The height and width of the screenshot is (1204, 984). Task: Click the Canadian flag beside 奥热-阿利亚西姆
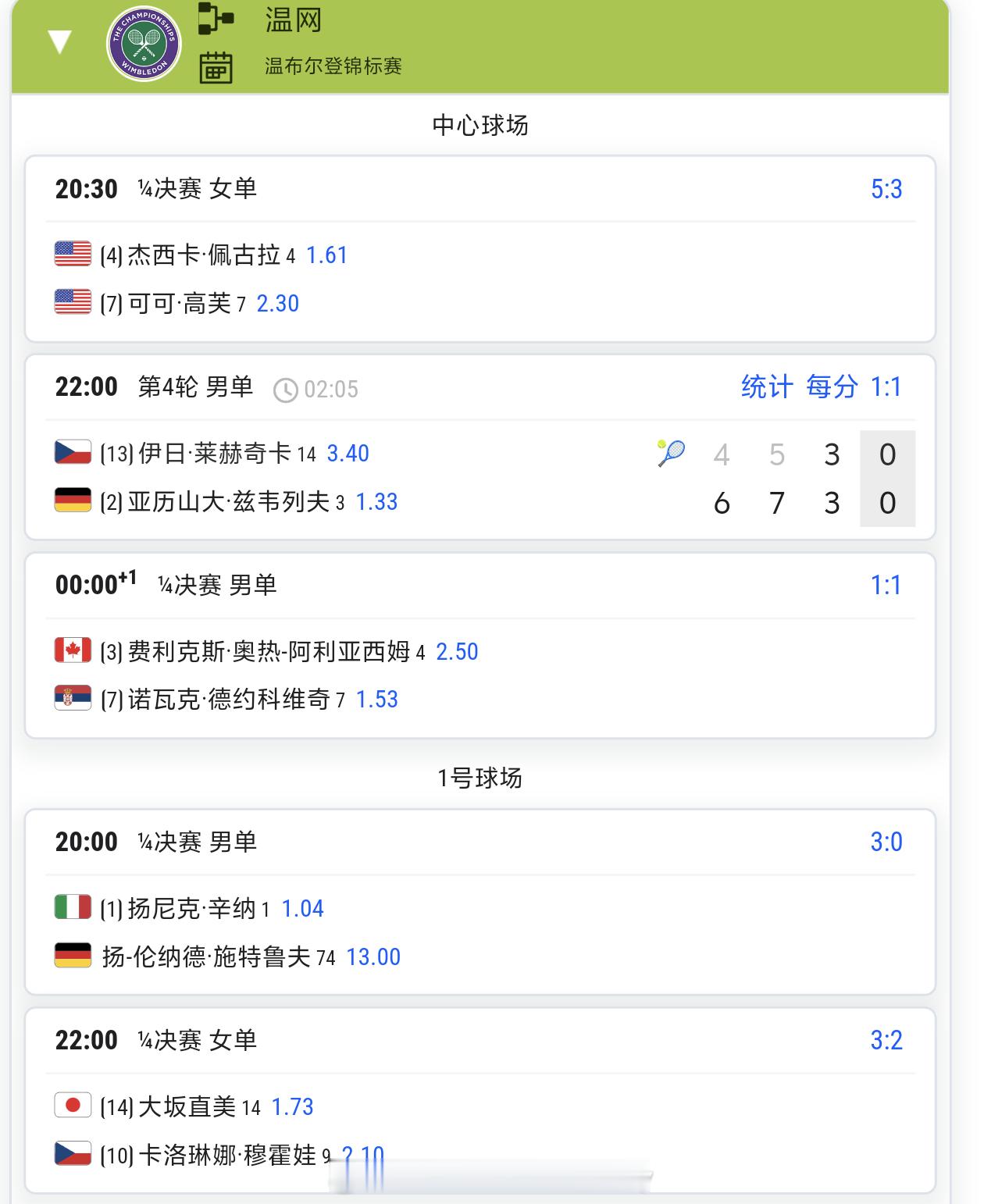click(x=73, y=650)
